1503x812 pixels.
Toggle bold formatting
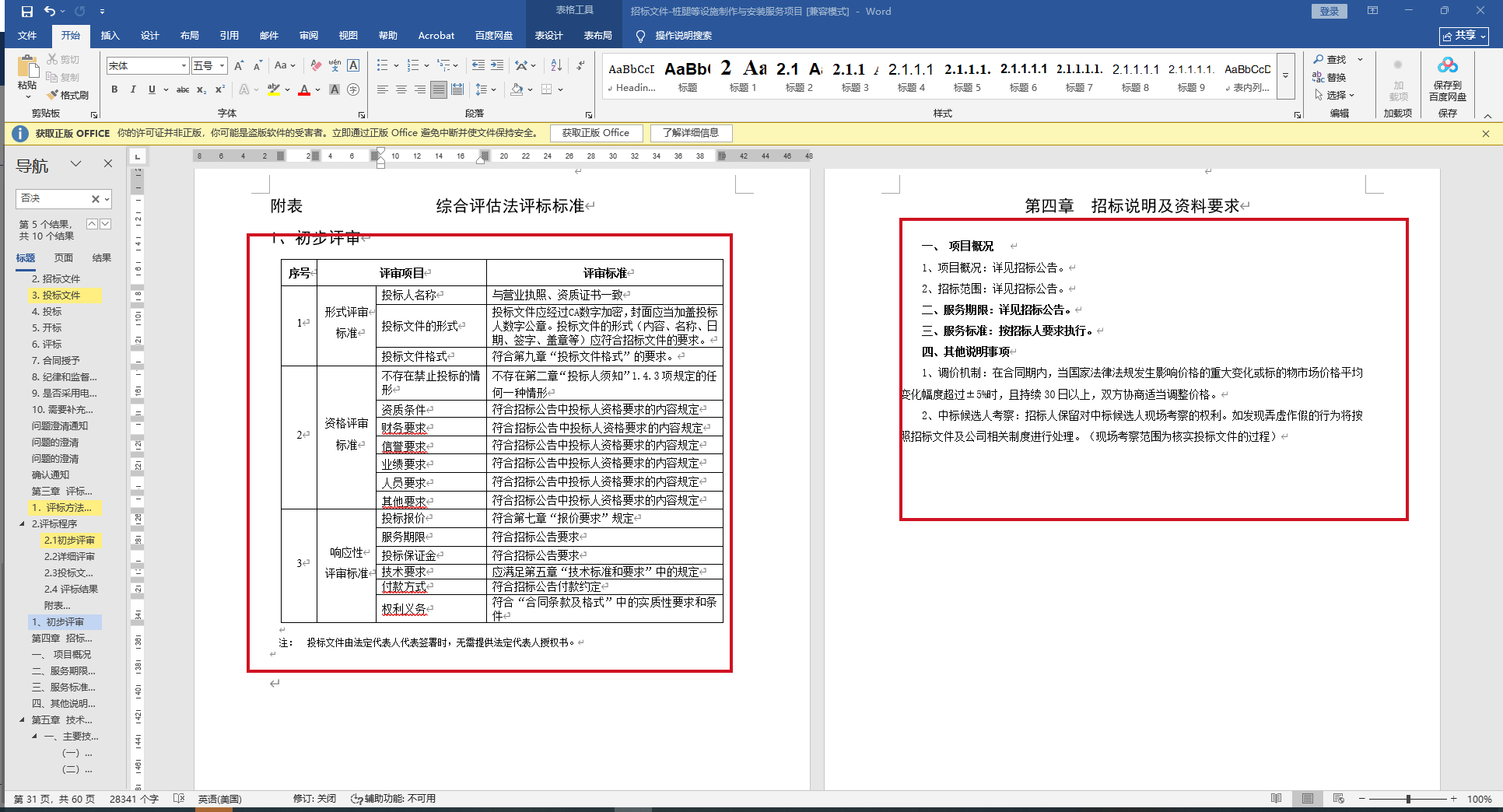[x=114, y=89]
